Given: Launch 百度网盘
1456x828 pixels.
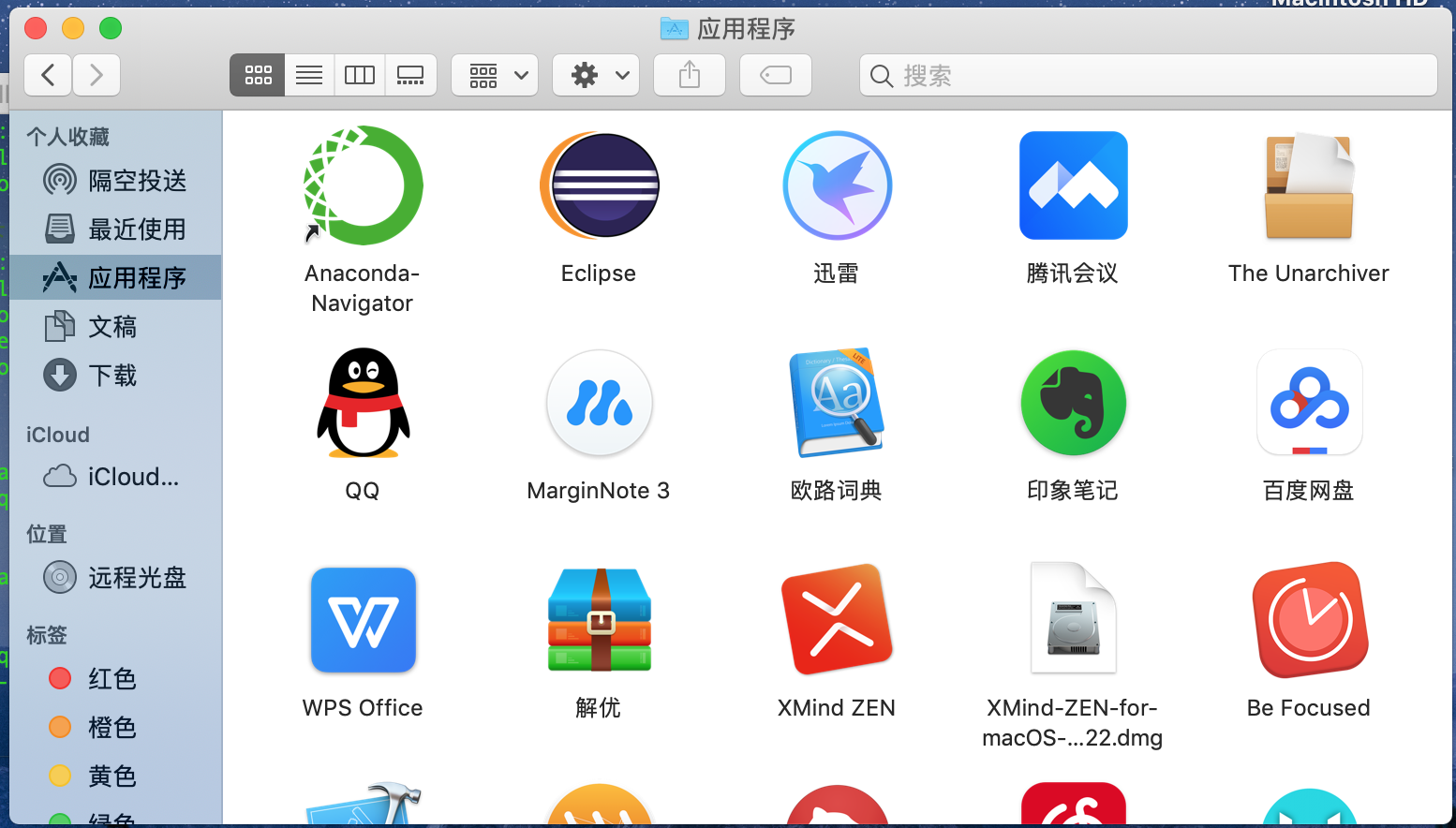Looking at the screenshot, I should click(x=1309, y=403).
